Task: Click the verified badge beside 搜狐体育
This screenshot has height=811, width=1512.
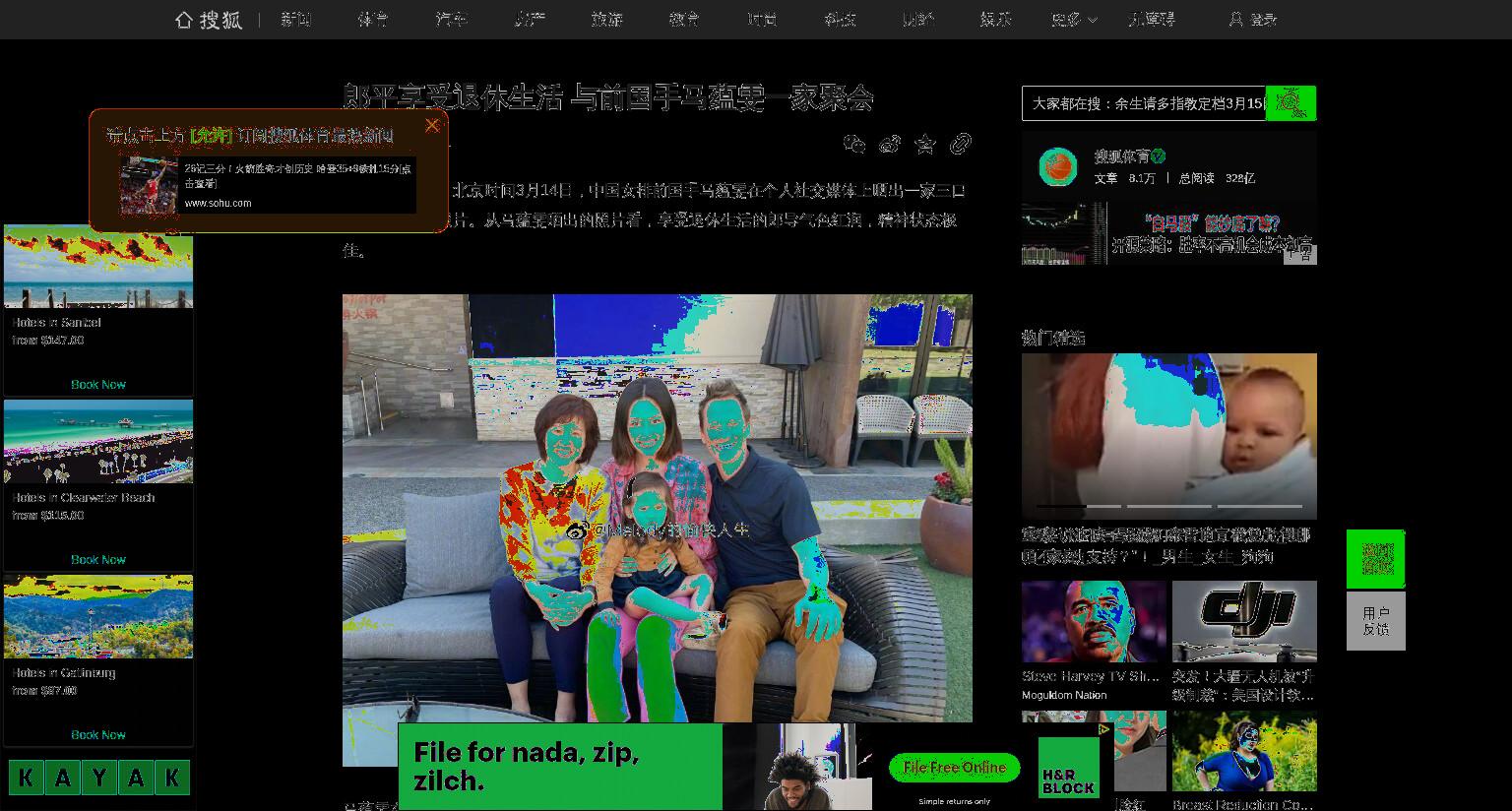Action: point(1159,156)
